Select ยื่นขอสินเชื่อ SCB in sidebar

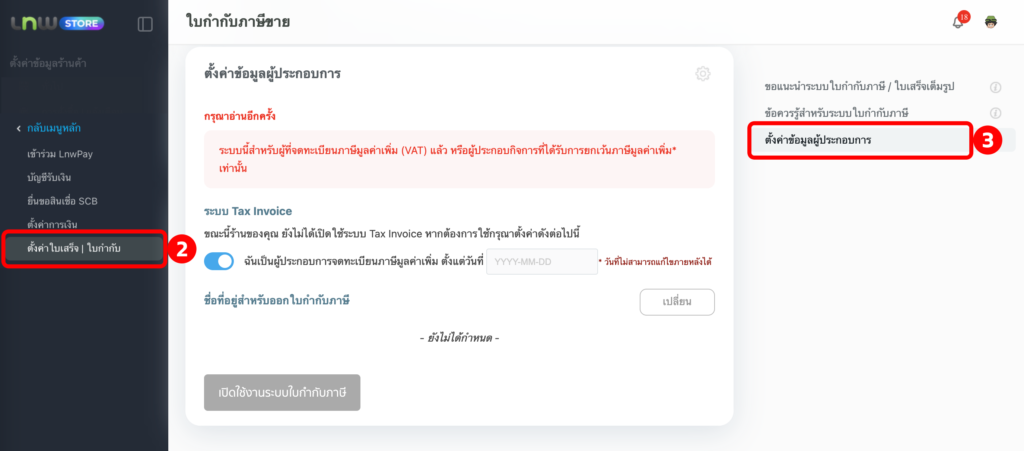pos(69,200)
